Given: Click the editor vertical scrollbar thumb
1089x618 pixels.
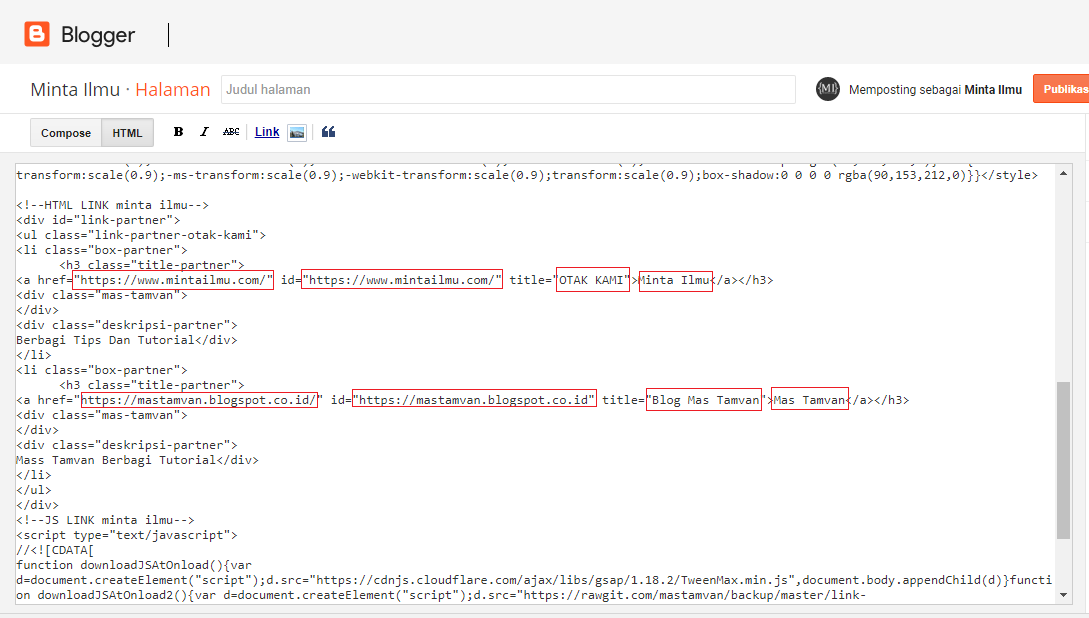Looking at the screenshot, I should (1063, 460).
